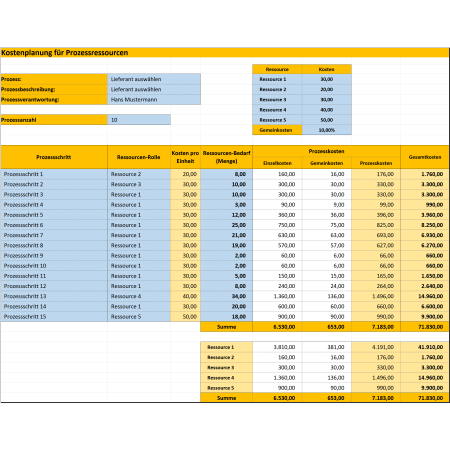This screenshot has height=450, width=450.
Task: Select the summary total '41.910,00'
Action: [425, 347]
